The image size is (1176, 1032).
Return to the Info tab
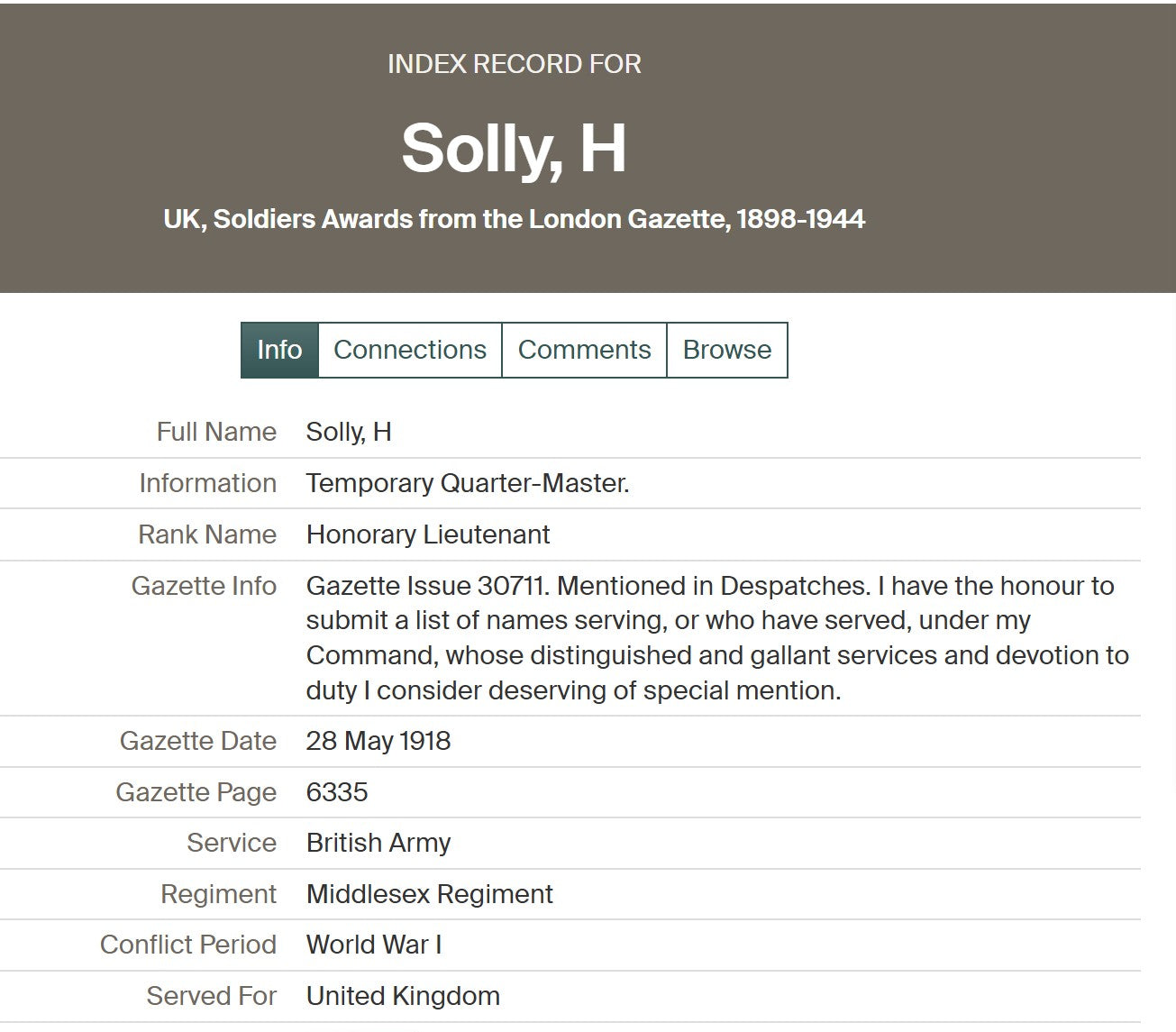point(278,350)
